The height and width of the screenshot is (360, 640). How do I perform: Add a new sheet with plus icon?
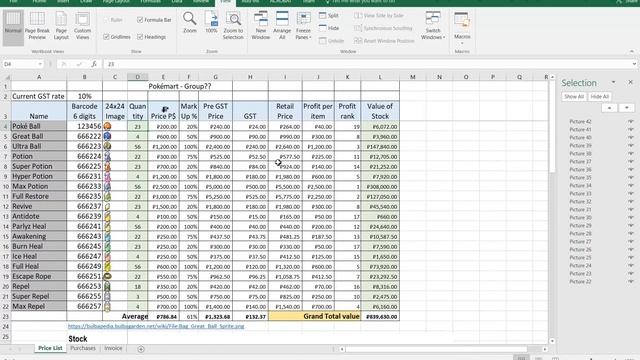pyautogui.click(x=141, y=349)
